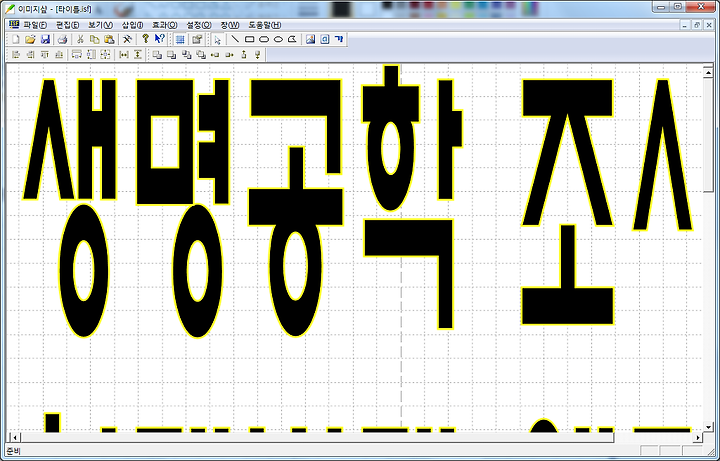This screenshot has height=461, width=720.
Task: Make objects same width icon
Action: coord(77,55)
